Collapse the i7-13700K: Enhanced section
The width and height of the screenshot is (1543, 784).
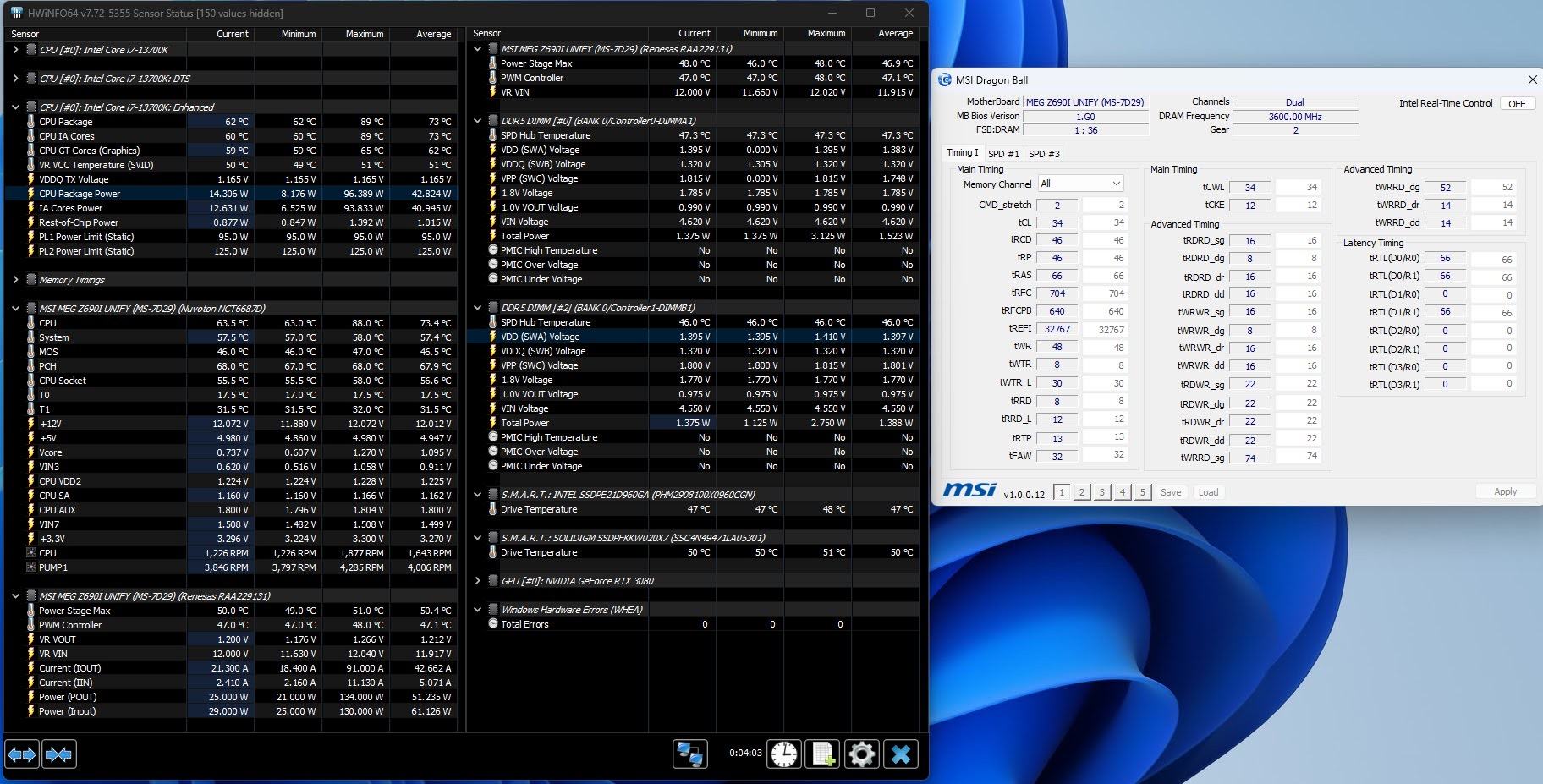click(x=15, y=107)
